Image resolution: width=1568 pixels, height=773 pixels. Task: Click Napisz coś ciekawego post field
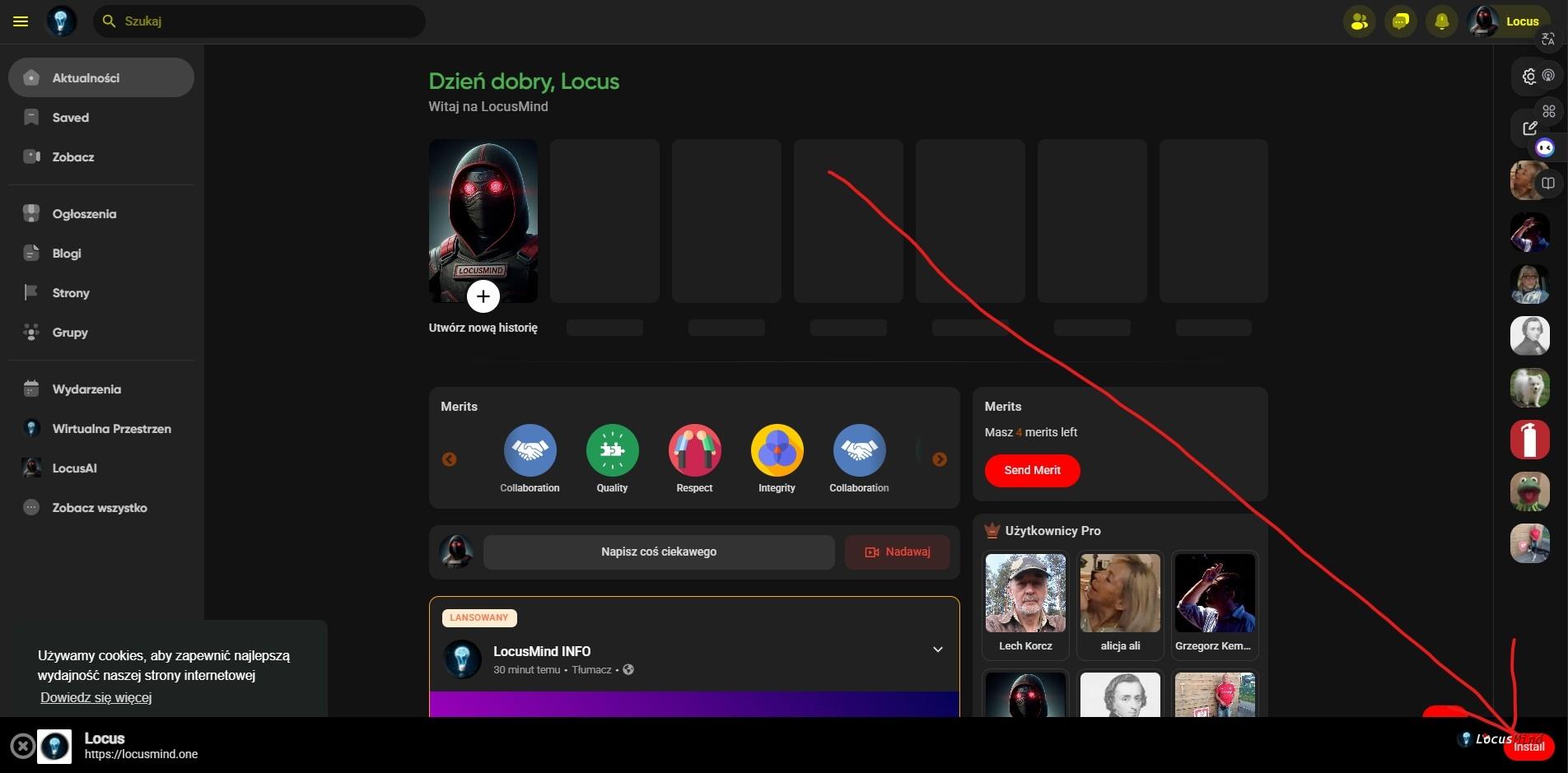(x=659, y=552)
